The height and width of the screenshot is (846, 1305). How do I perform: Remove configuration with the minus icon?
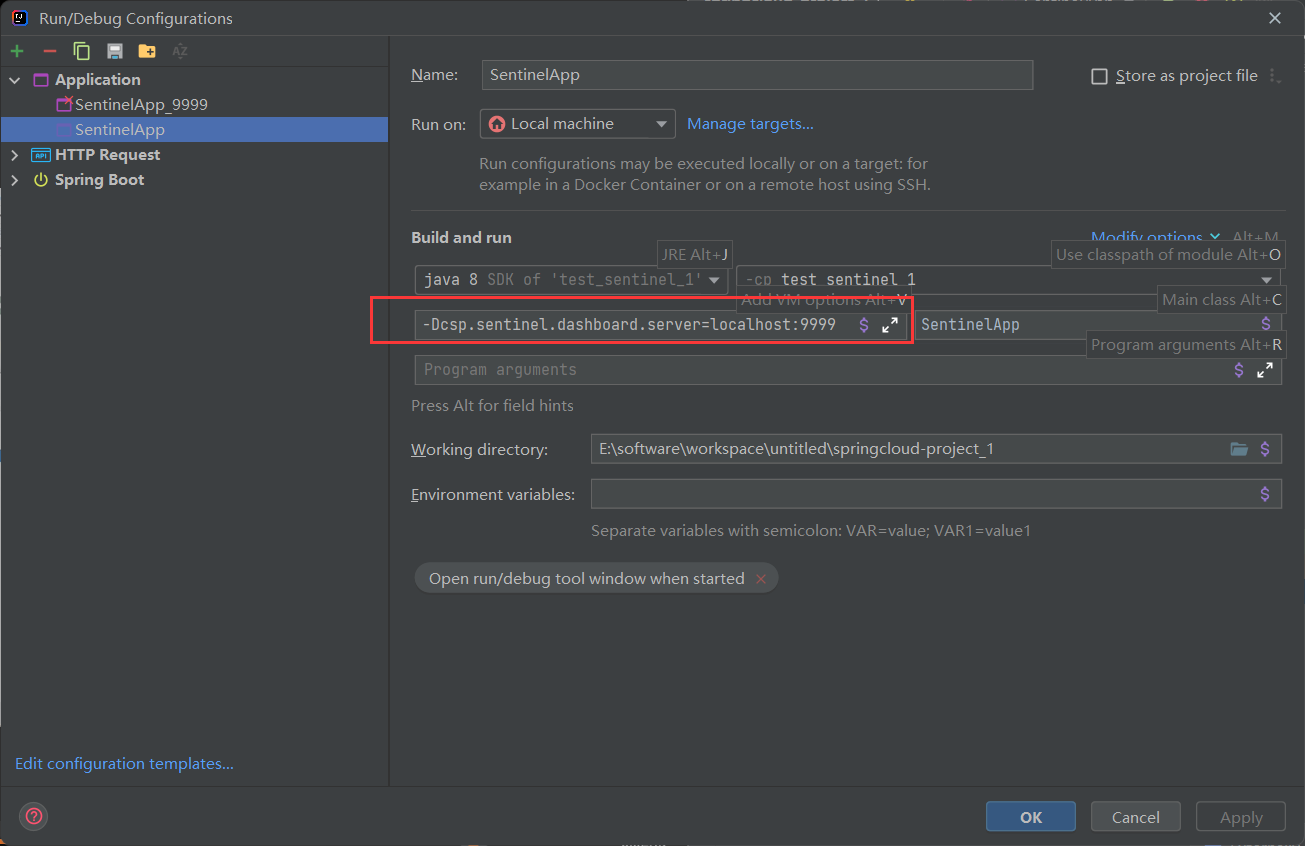(x=49, y=51)
